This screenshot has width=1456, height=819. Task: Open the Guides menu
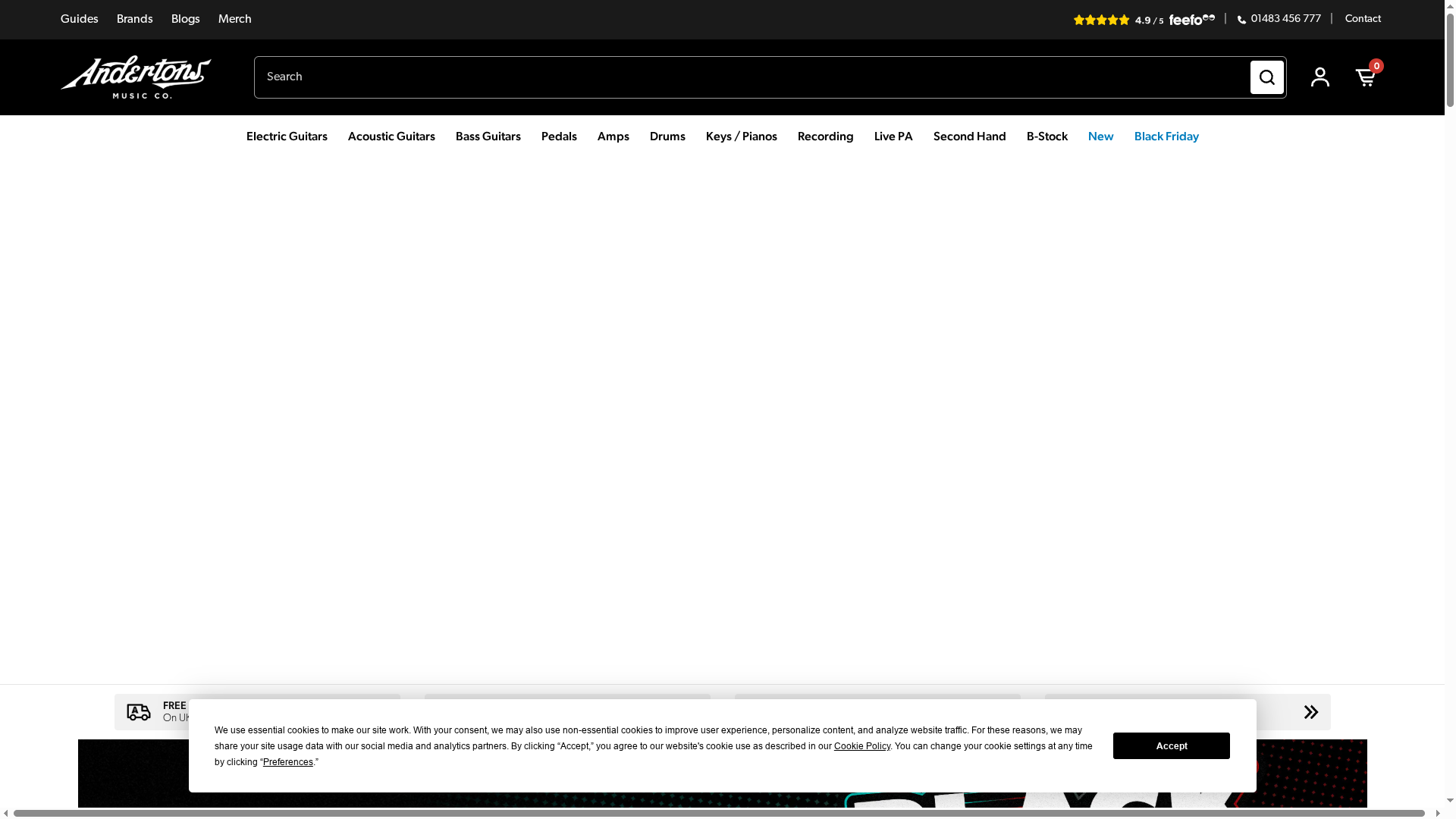pos(79,19)
